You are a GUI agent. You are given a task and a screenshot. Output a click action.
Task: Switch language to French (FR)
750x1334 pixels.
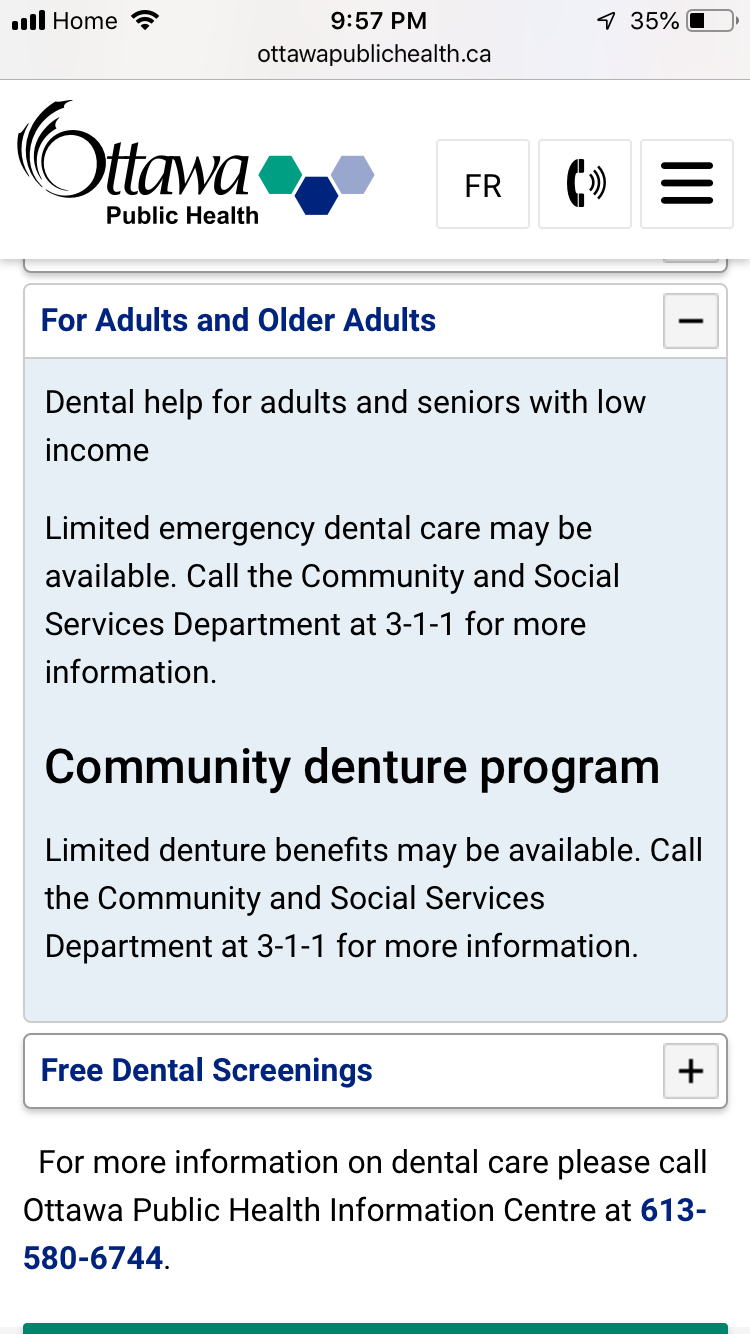tap(483, 184)
